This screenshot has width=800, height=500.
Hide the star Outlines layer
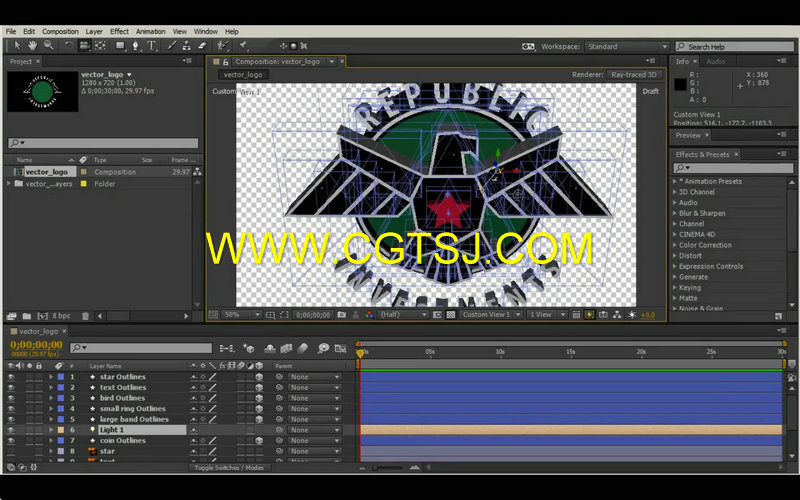pyautogui.click(x=11, y=377)
